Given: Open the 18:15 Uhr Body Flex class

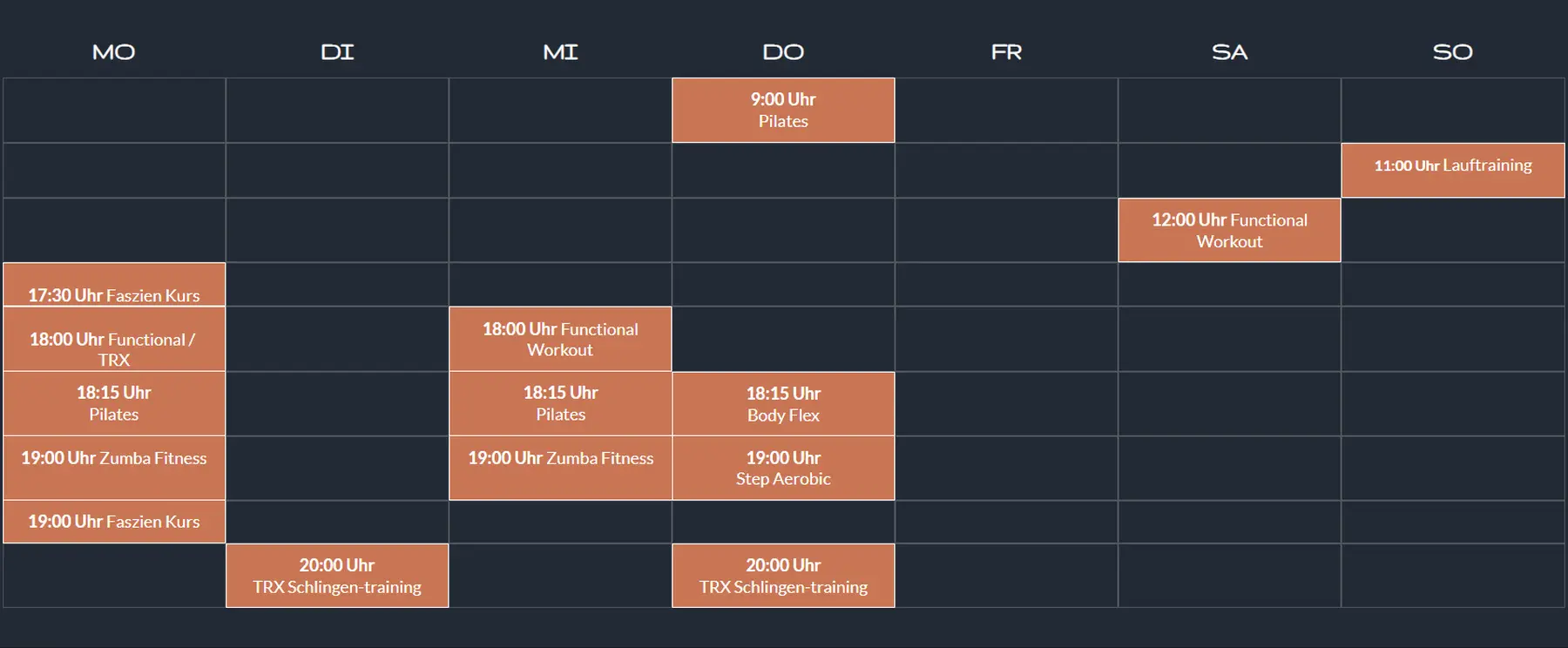Looking at the screenshot, I should pos(783,404).
